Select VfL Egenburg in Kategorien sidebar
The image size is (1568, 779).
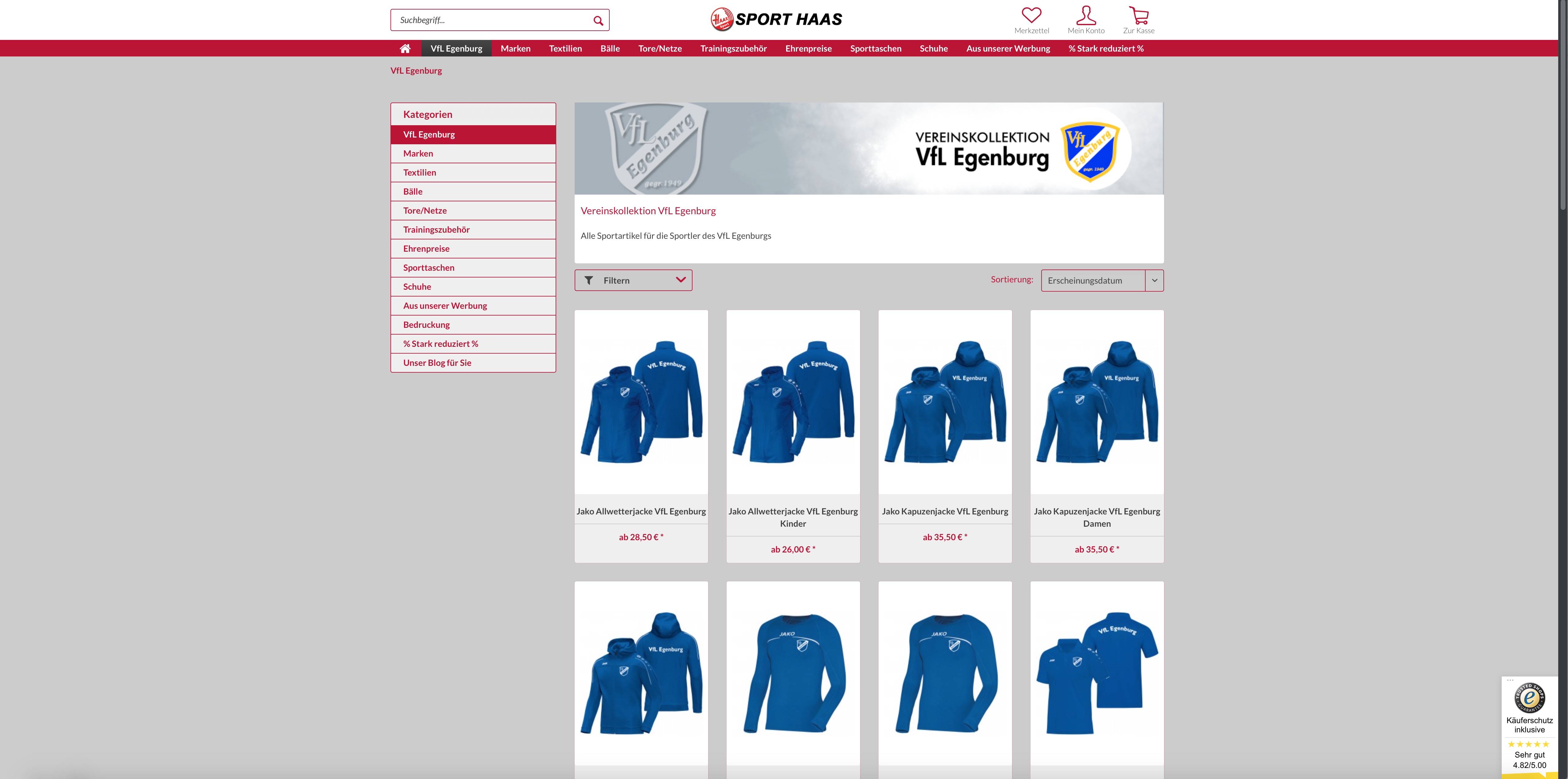tap(473, 134)
